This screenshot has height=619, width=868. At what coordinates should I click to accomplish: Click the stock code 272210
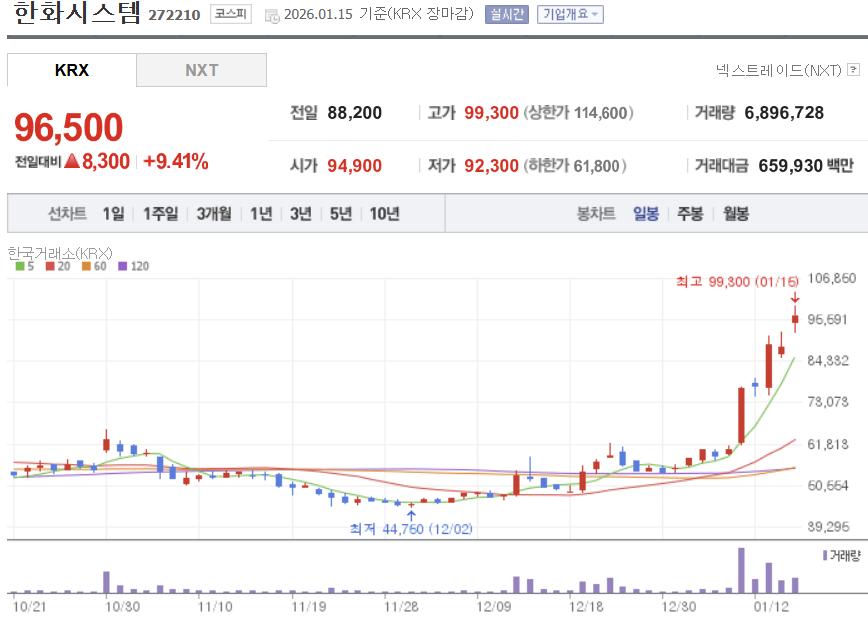(x=174, y=15)
